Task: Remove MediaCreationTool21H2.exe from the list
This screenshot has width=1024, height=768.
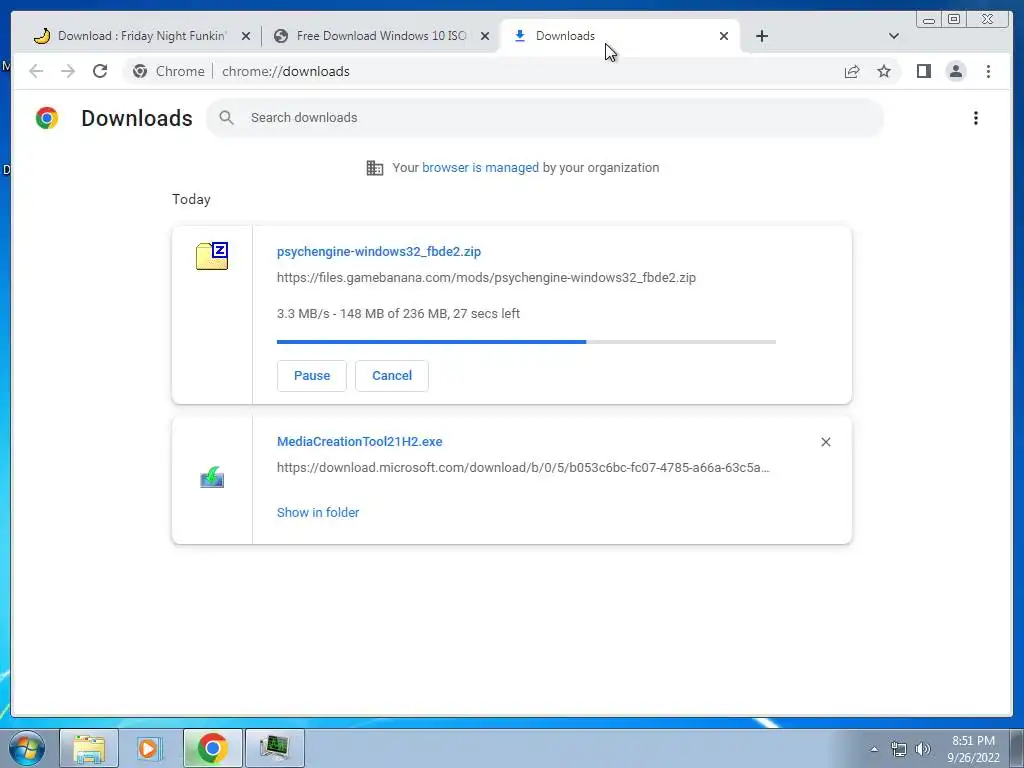Action: coord(825,442)
